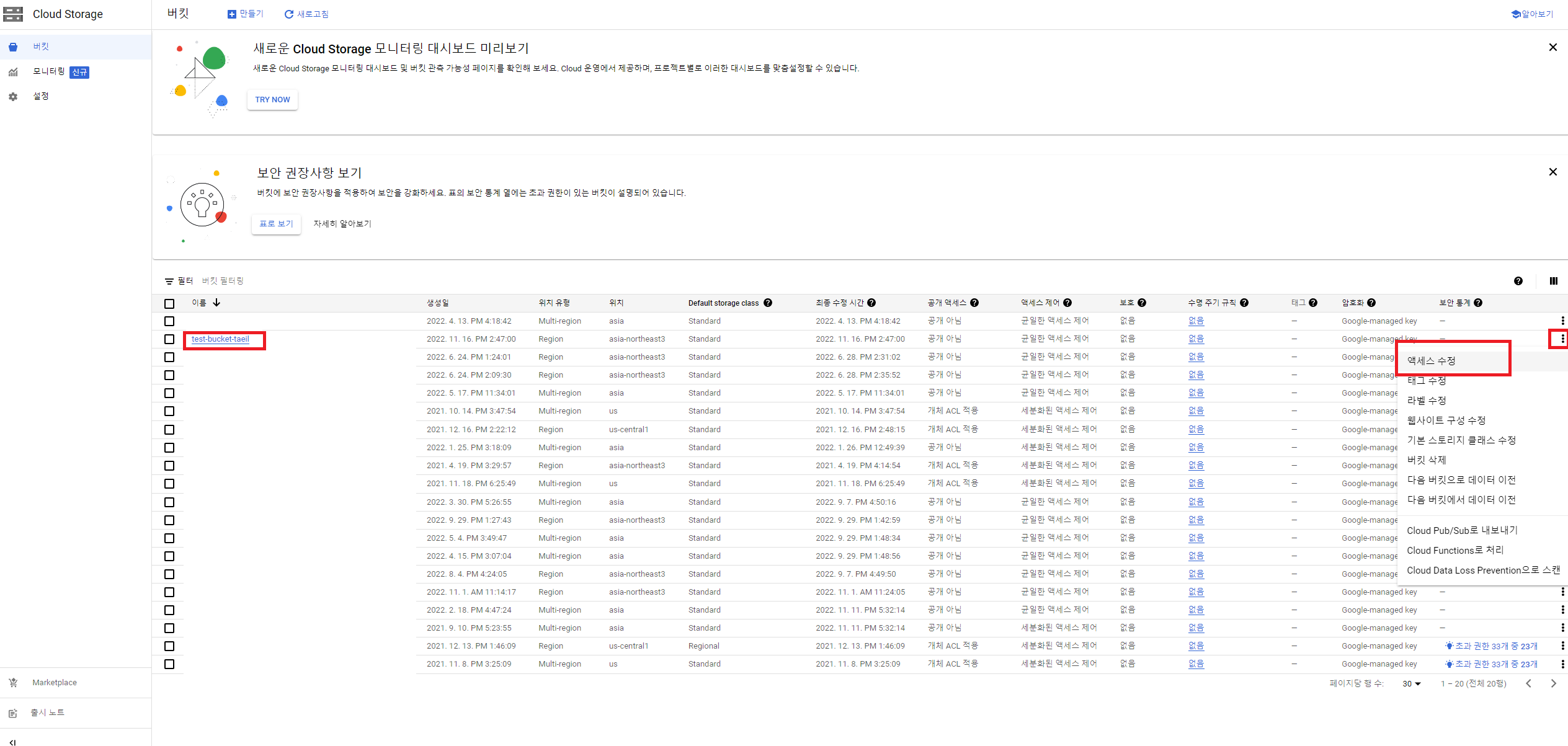Go to the next page of buckets
The image size is (1568, 746).
[x=1553, y=683]
